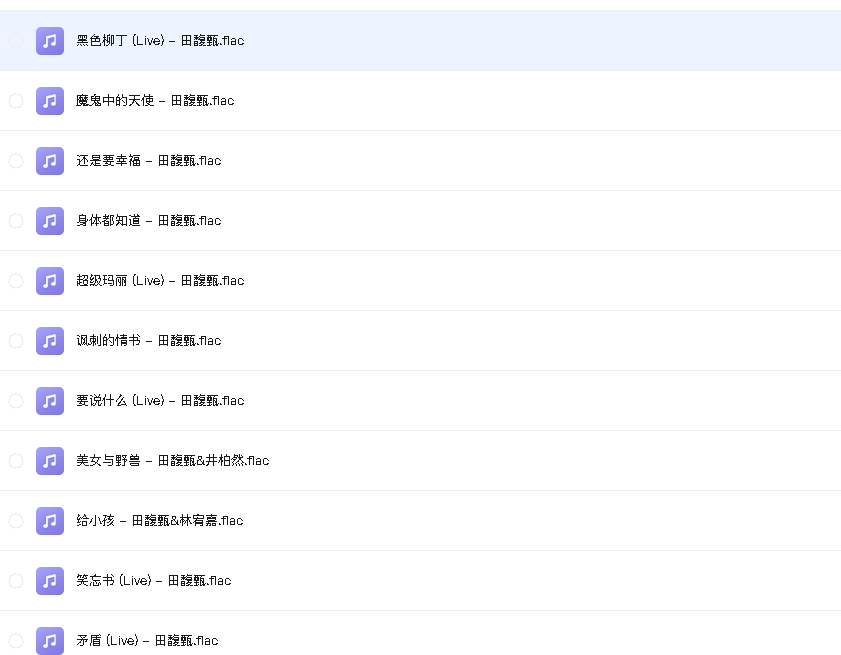Click music icon for 要说什么 (Live) file
The width and height of the screenshot is (841, 655).
(x=50, y=401)
